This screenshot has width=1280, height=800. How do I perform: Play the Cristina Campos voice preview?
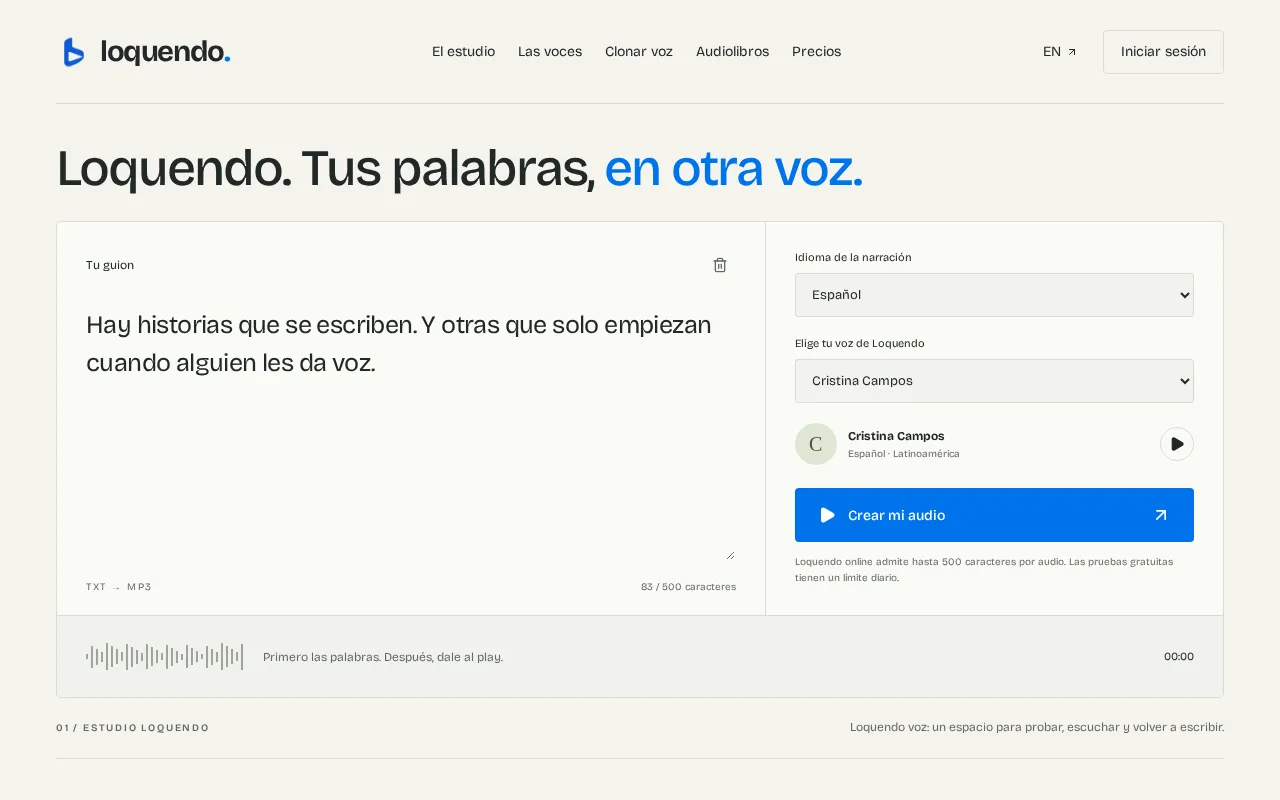(x=1177, y=444)
